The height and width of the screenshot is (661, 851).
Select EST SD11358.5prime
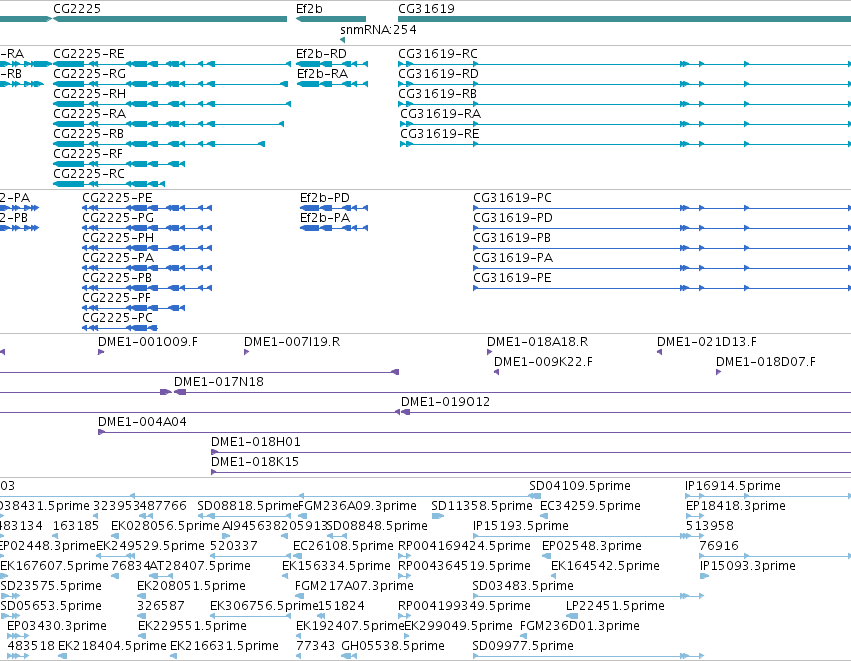click(481, 506)
